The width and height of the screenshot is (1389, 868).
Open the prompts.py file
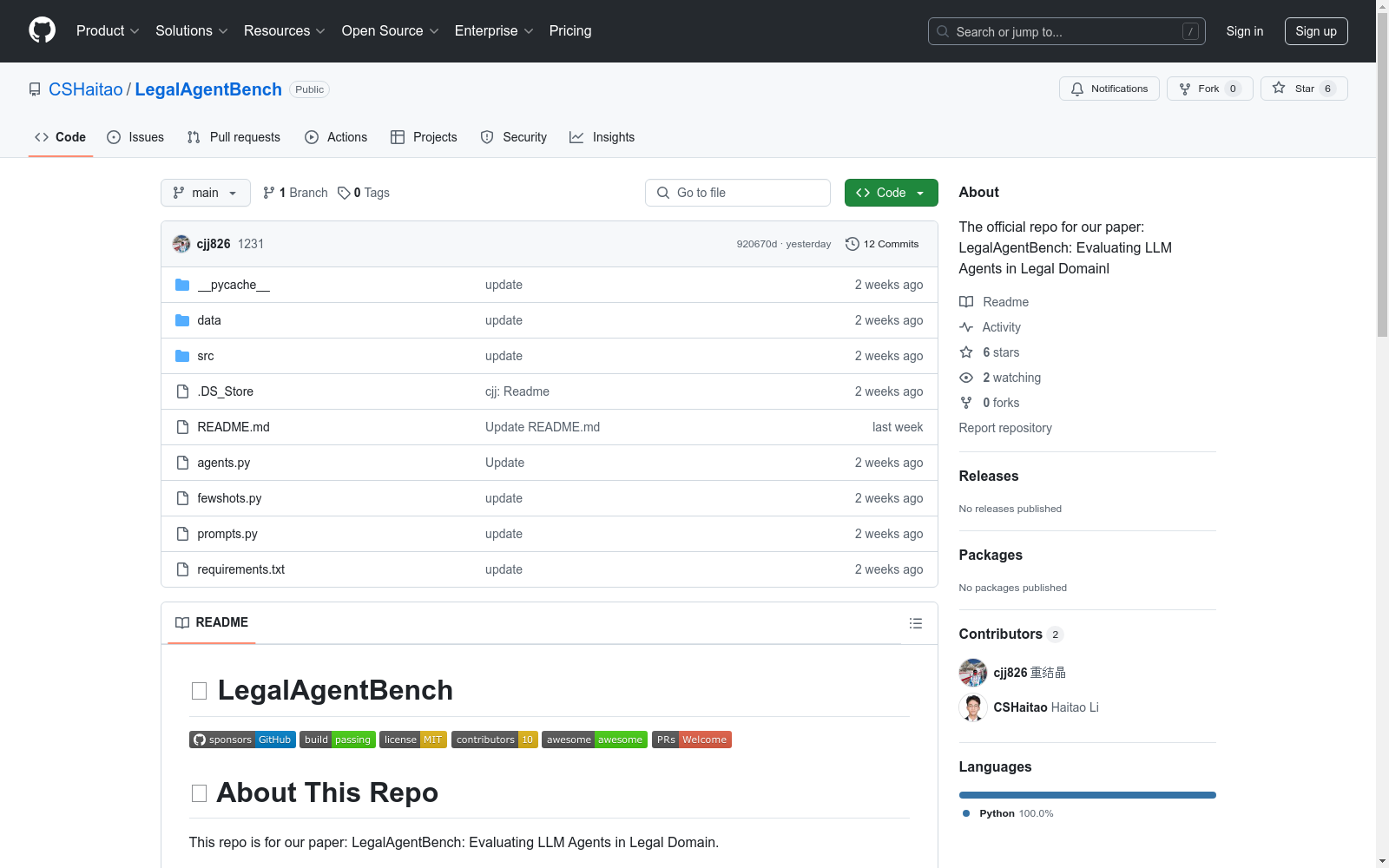pos(227,534)
